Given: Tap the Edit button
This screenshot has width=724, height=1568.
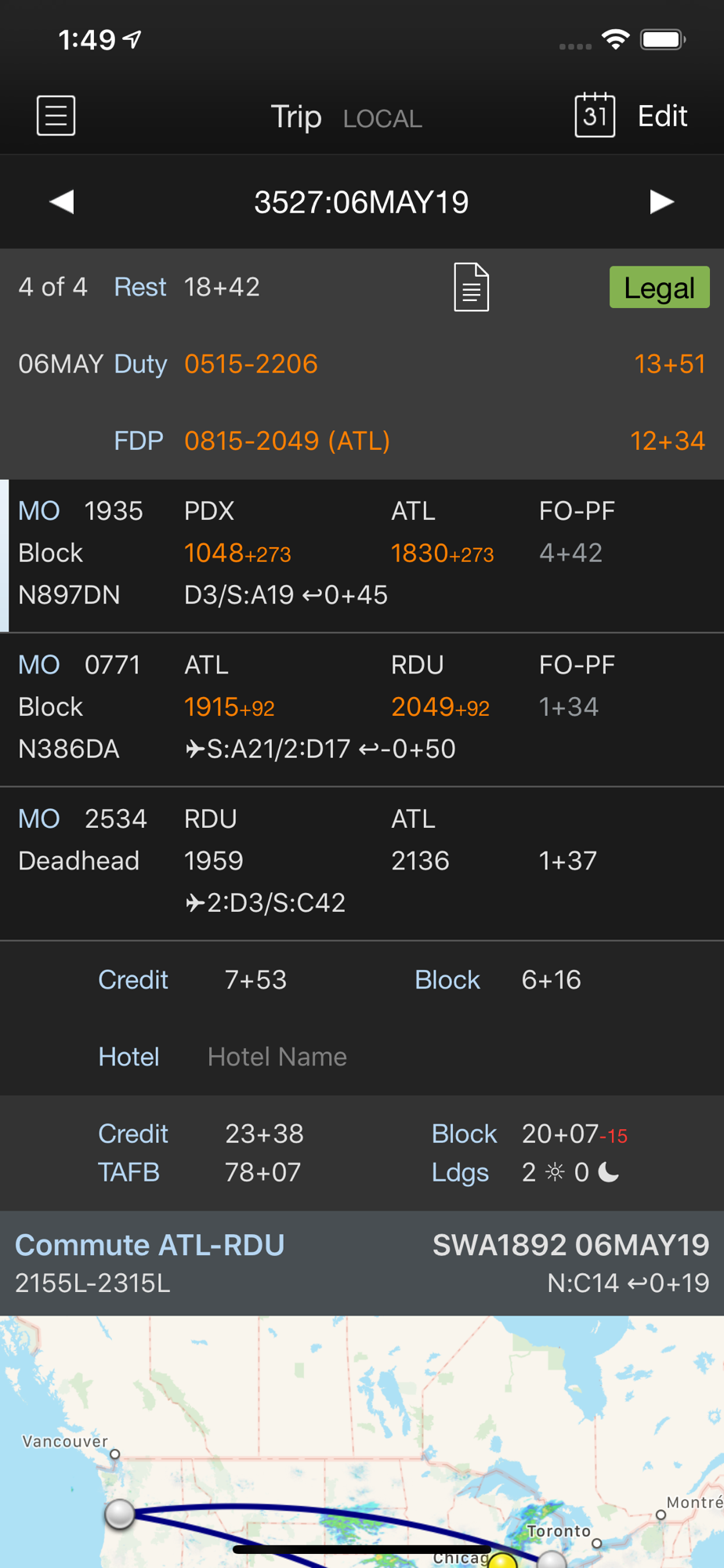Looking at the screenshot, I should (x=662, y=116).
